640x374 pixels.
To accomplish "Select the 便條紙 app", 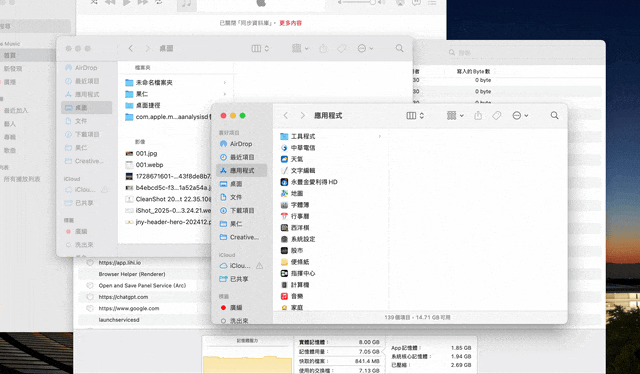I will click(295, 262).
